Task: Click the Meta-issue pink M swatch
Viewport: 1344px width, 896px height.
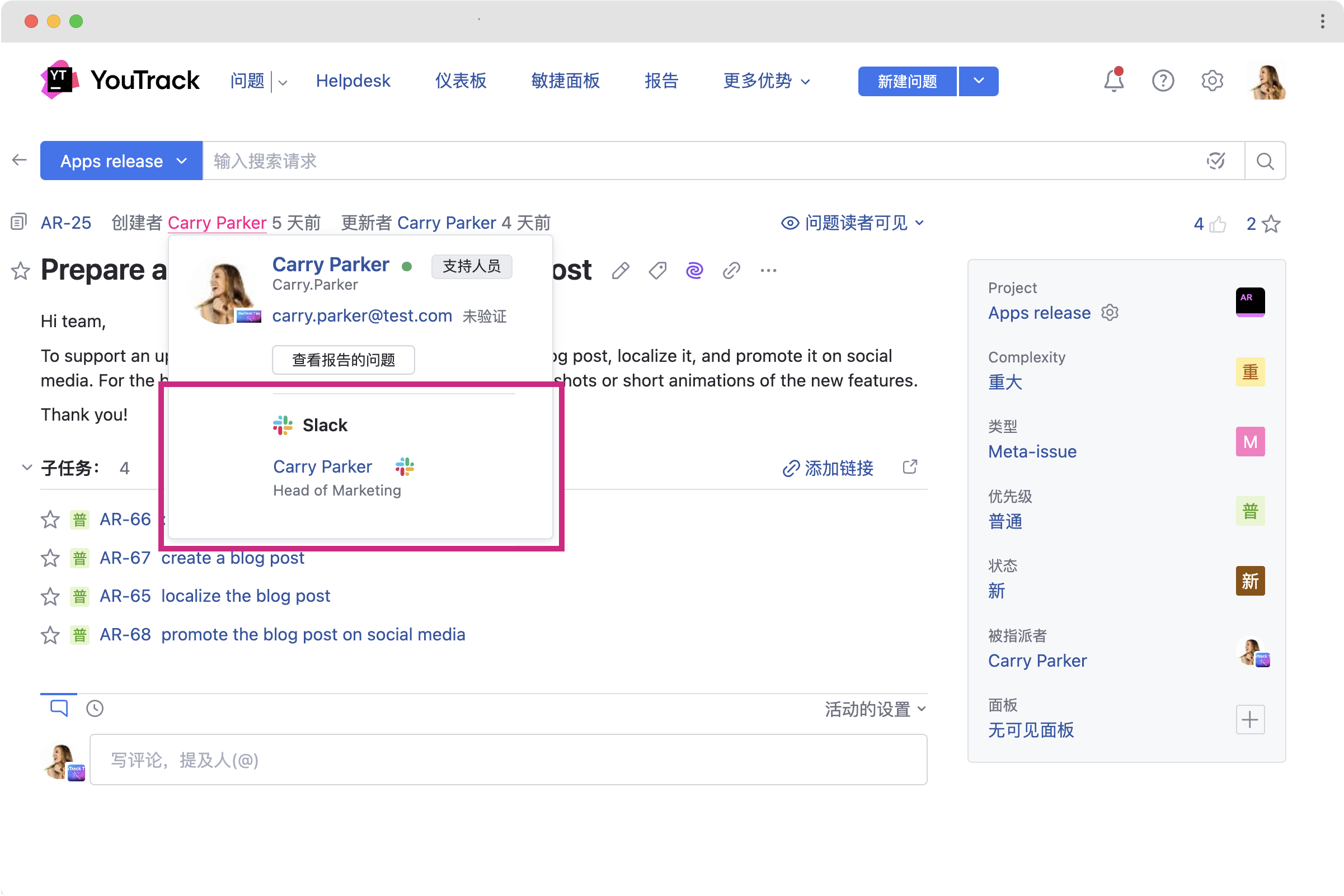Action: (1249, 442)
